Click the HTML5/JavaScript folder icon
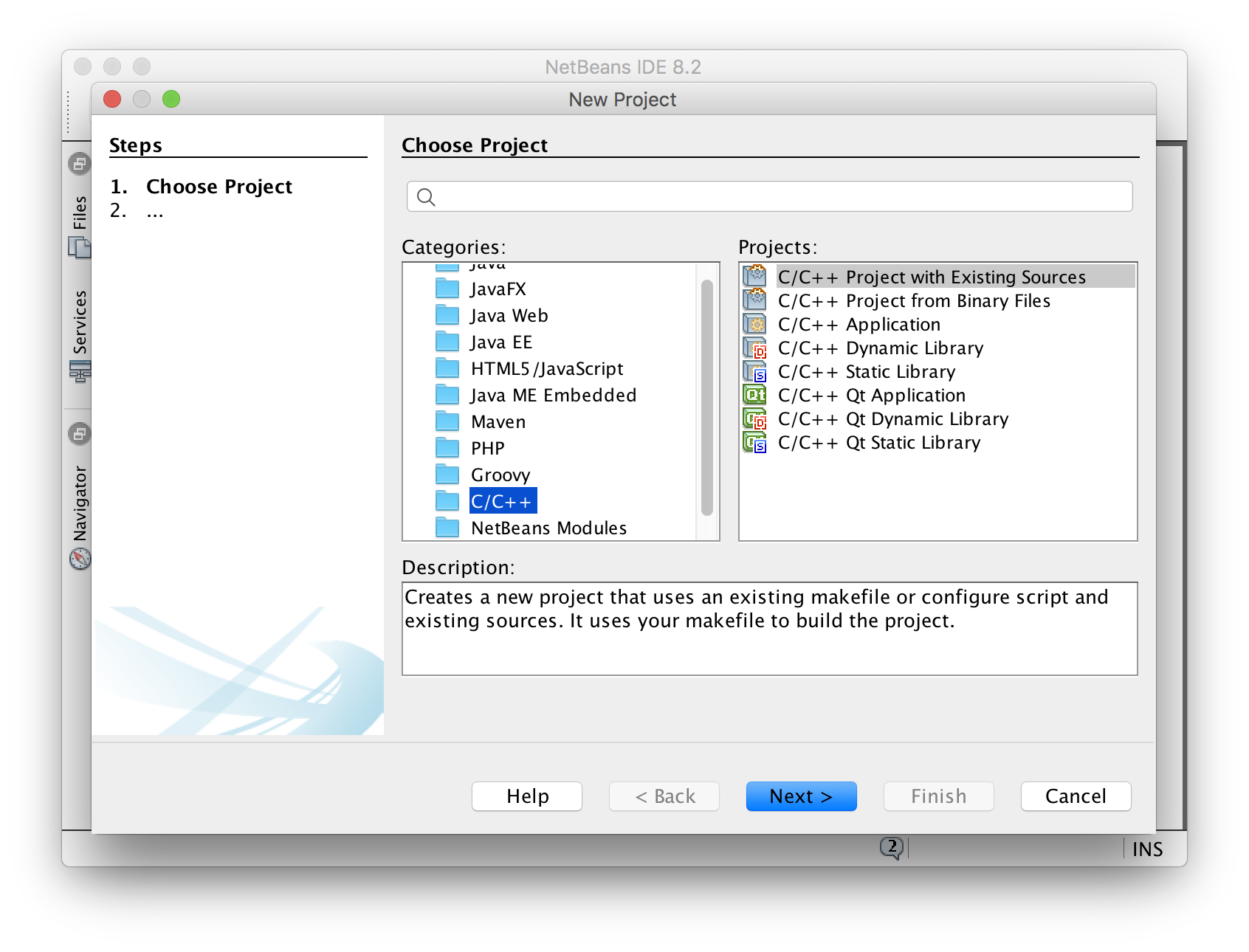The width and height of the screenshot is (1249, 952). (x=447, y=368)
